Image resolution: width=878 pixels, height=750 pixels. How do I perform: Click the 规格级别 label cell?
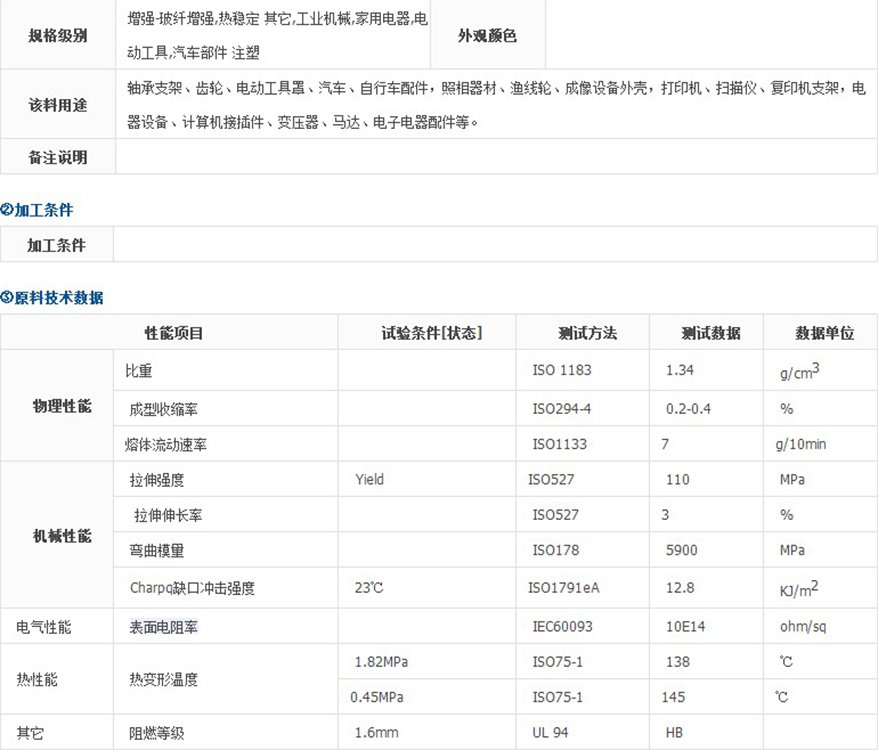[x=58, y=36]
